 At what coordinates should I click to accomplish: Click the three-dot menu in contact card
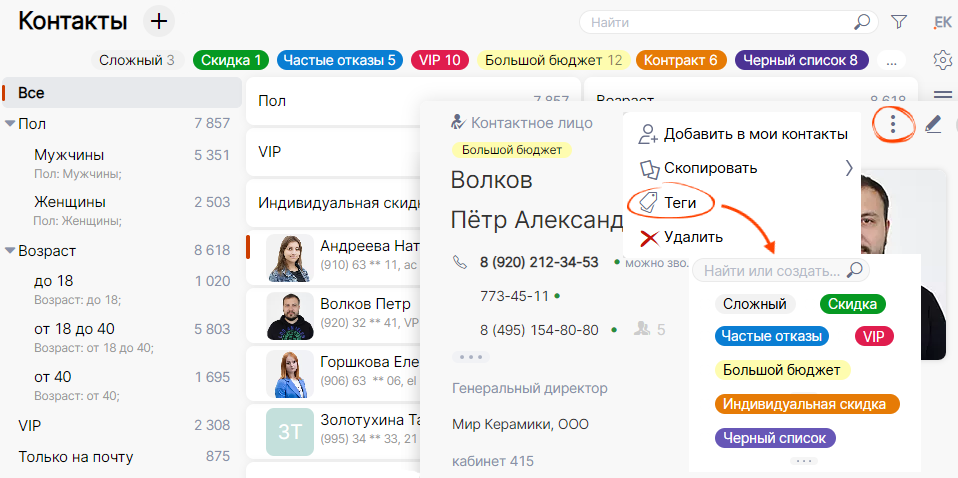click(892, 125)
